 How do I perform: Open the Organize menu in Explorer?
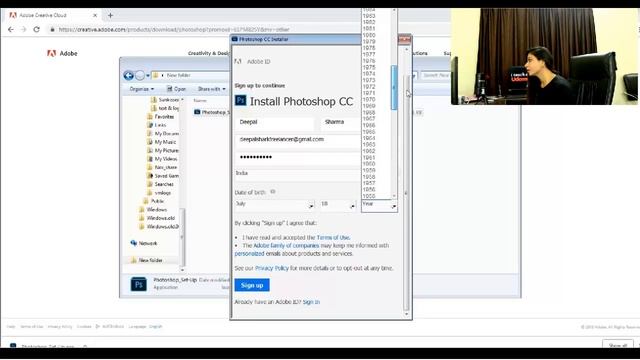142,89
